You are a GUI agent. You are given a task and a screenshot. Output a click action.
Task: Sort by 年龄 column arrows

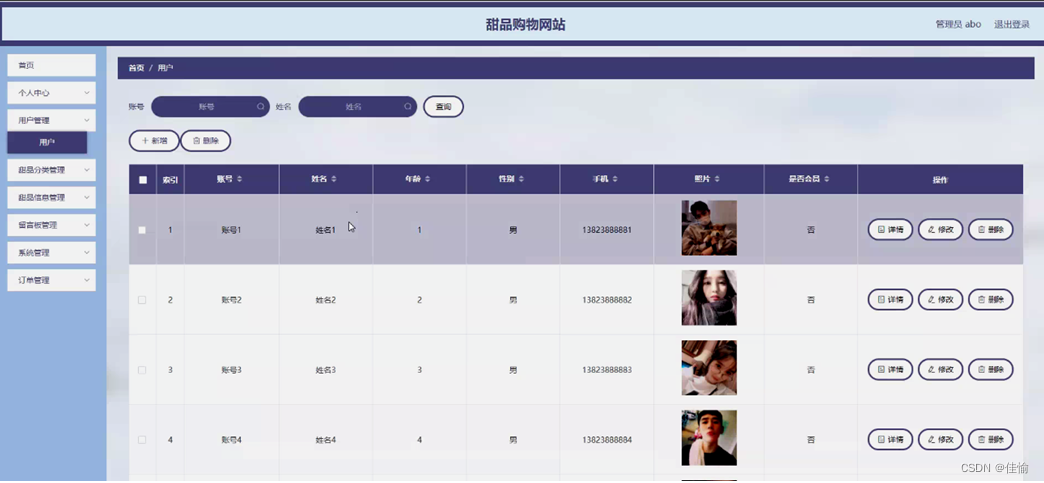tap(427, 180)
